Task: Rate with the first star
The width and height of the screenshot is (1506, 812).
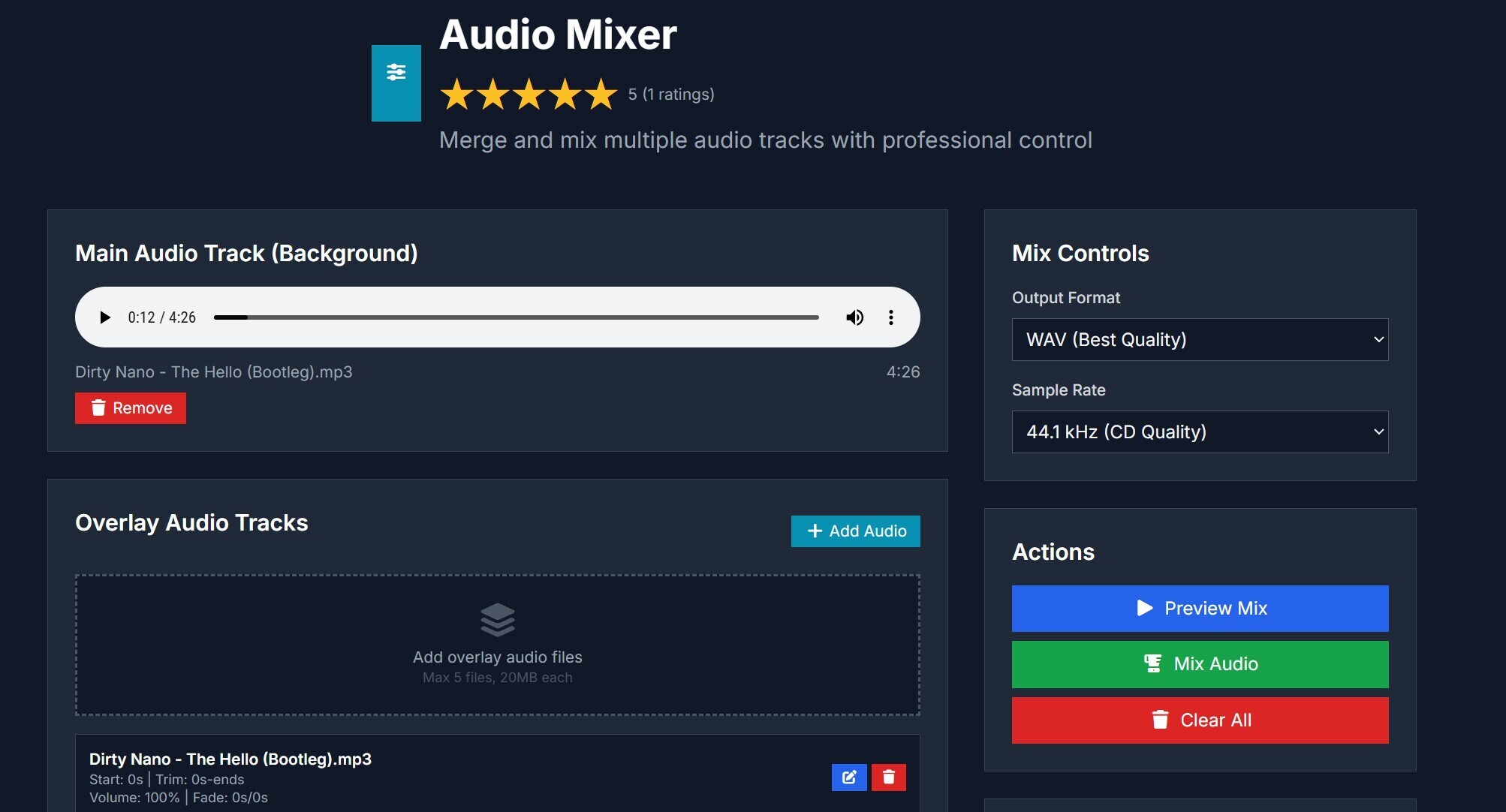Action: [x=456, y=95]
